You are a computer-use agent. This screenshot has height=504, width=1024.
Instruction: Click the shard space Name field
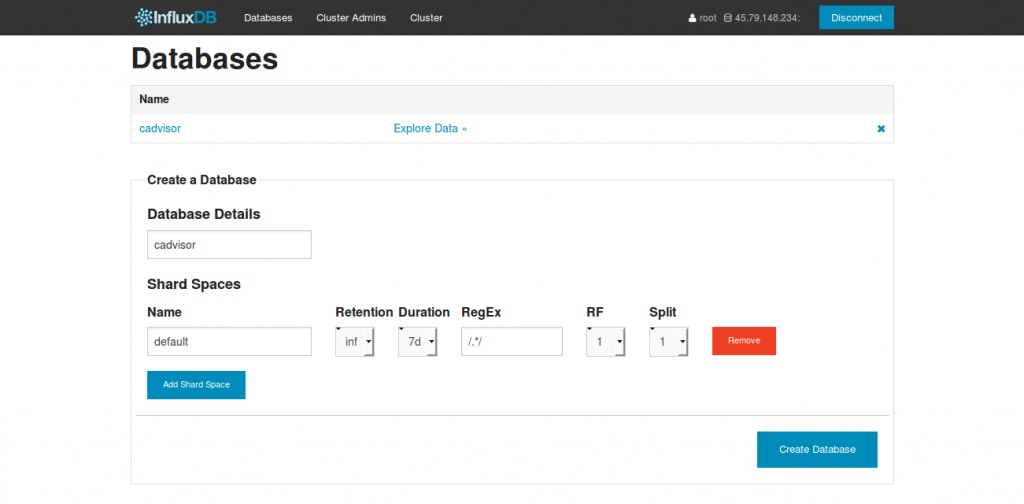click(229, 341)
